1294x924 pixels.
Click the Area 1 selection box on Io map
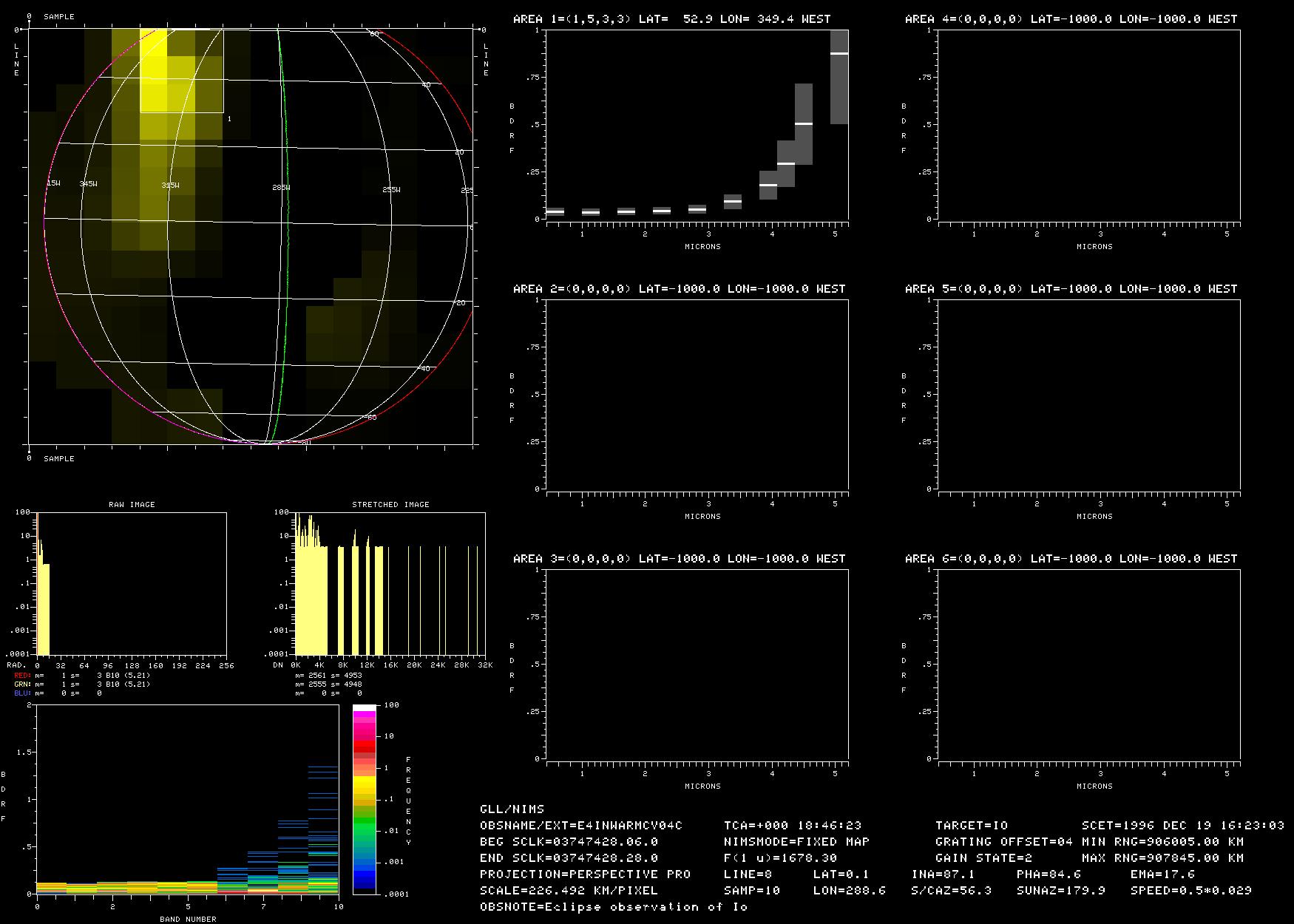click(x=182, y=71)
